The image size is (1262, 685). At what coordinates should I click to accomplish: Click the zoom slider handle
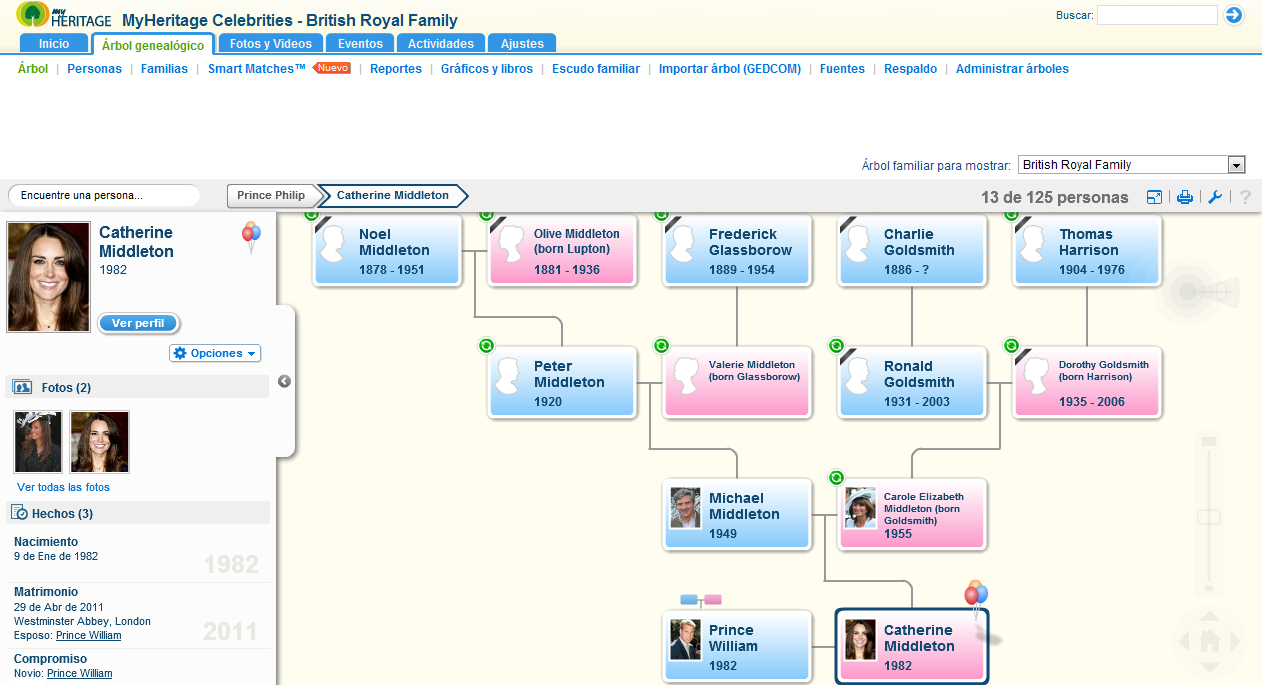1209,516
